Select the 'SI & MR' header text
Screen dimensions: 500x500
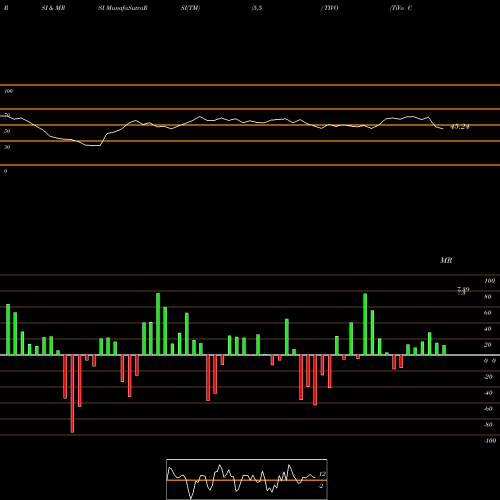(x=53, y=8)
